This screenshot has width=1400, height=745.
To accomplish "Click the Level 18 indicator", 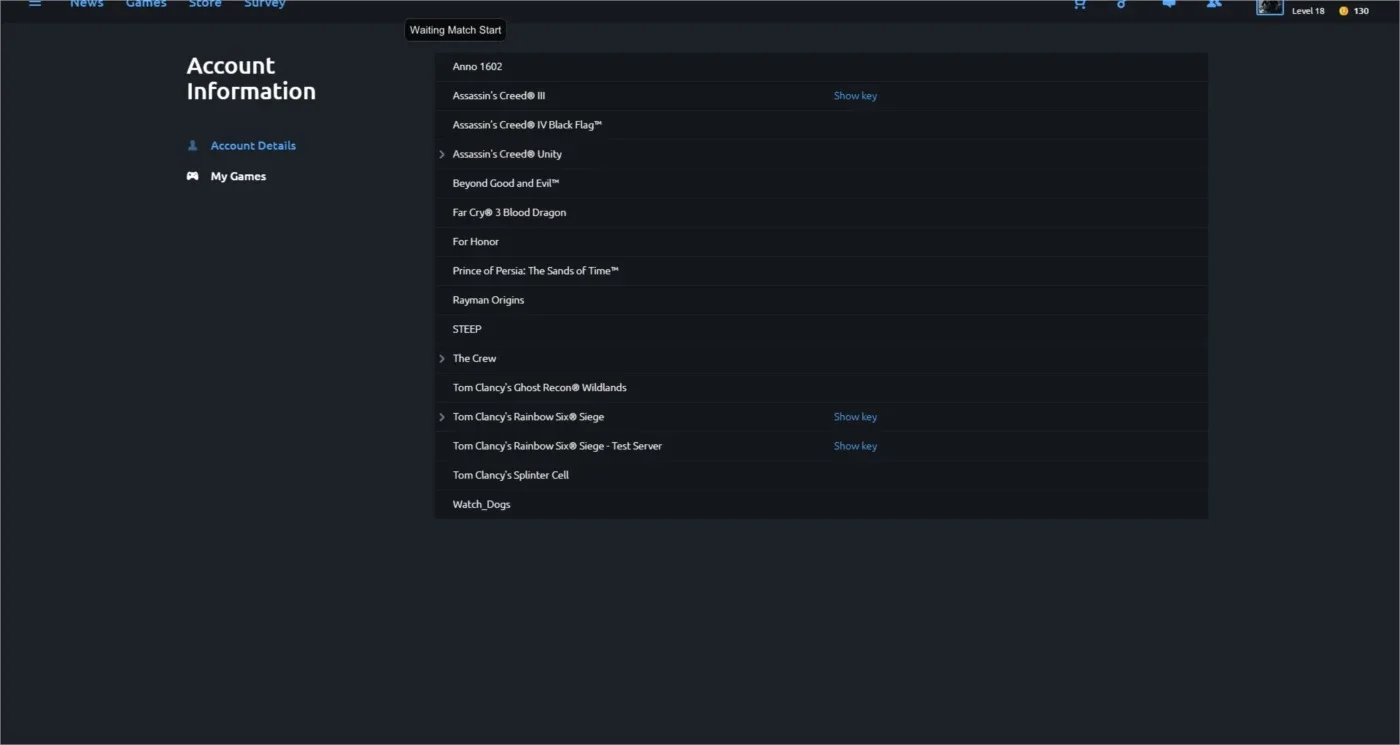I will coord(1308,11).
